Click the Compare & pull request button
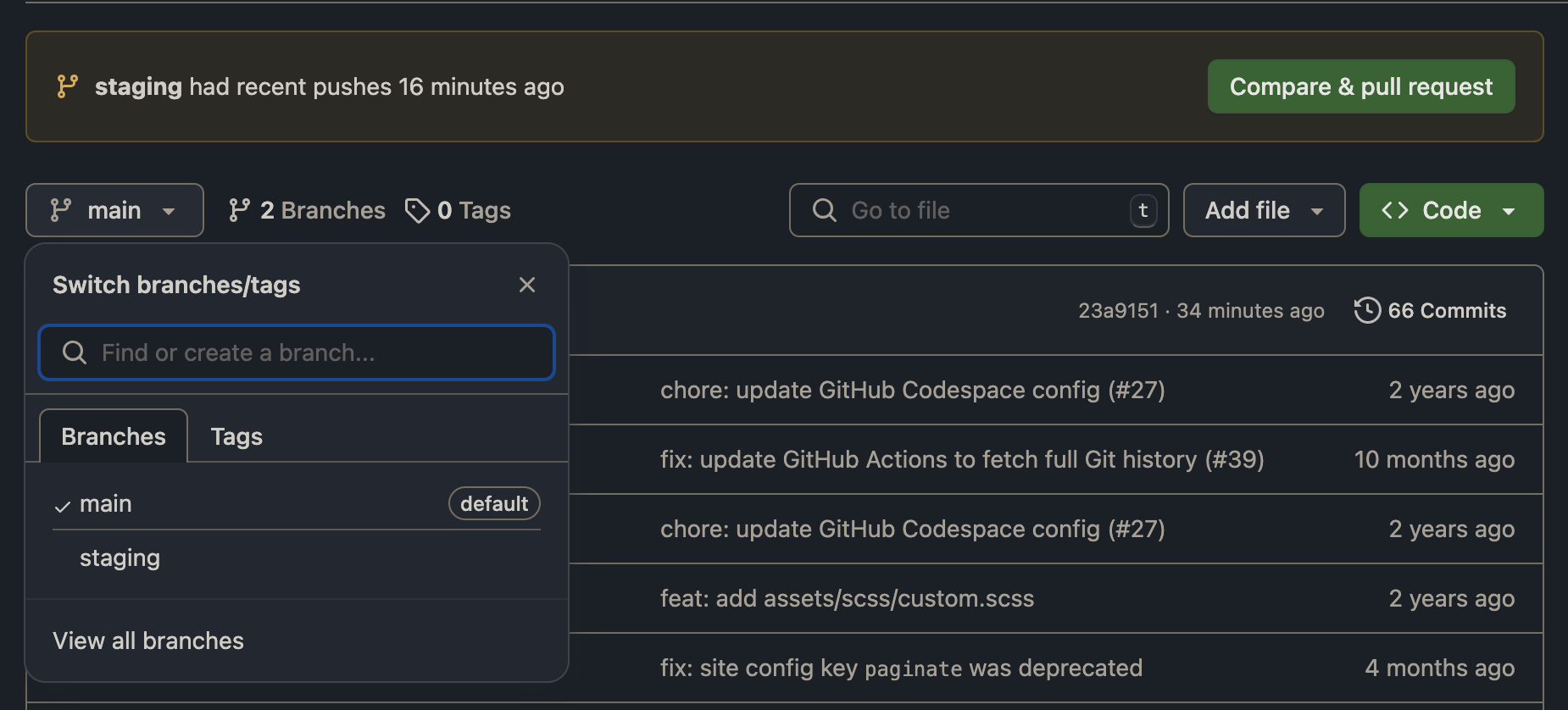The image size is (1568, 710). pos(1359,86)
